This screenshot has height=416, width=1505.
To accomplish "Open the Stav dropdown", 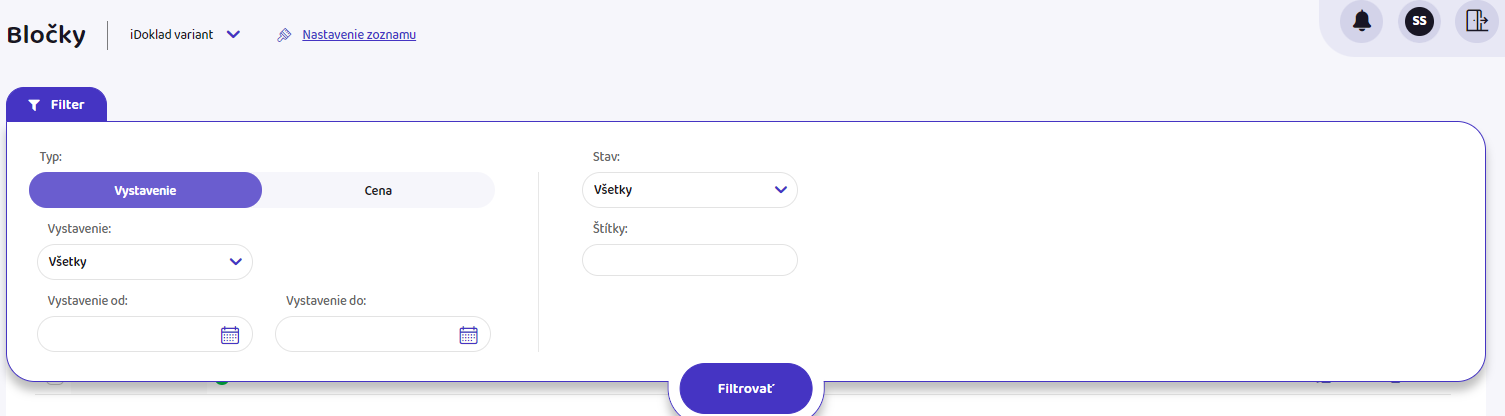I will click(689, 190).
